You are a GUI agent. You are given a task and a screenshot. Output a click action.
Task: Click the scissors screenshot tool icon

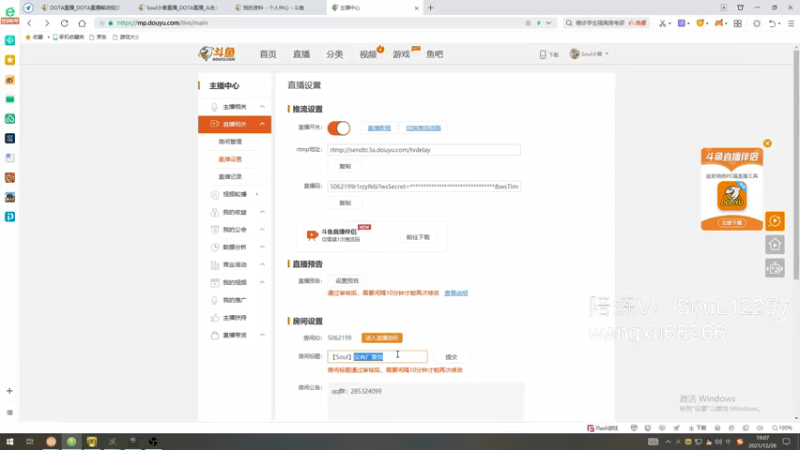pyautogui.click(x=662, y=23)
